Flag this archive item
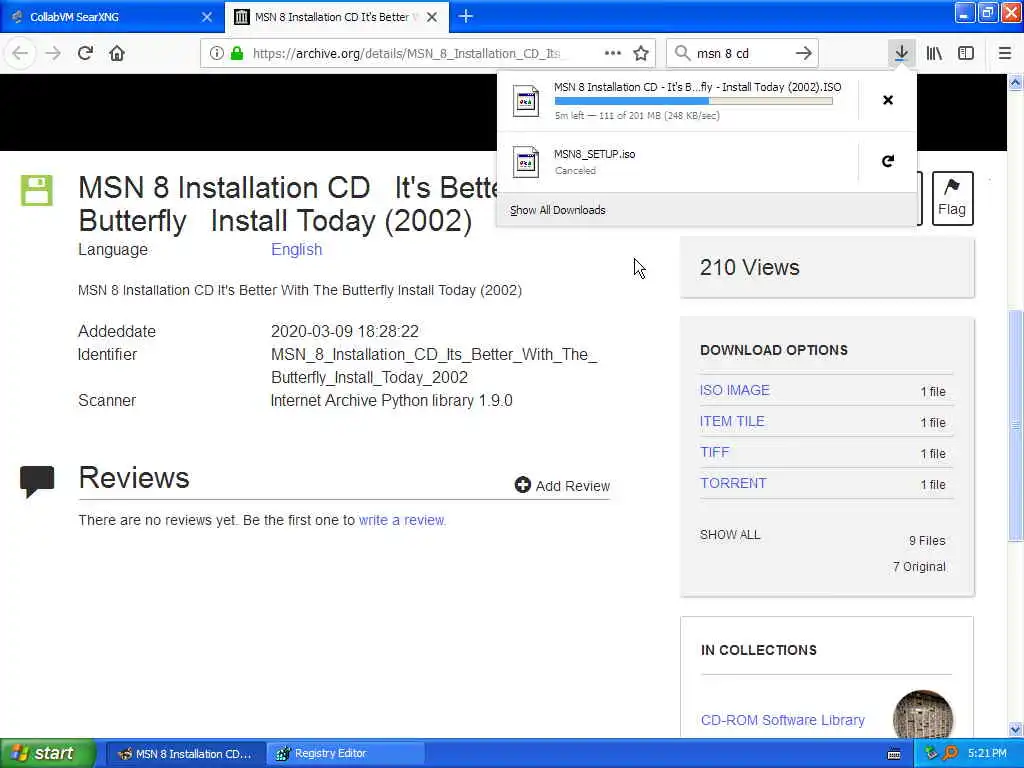The image size is (1024, 768). pos(952,198)
